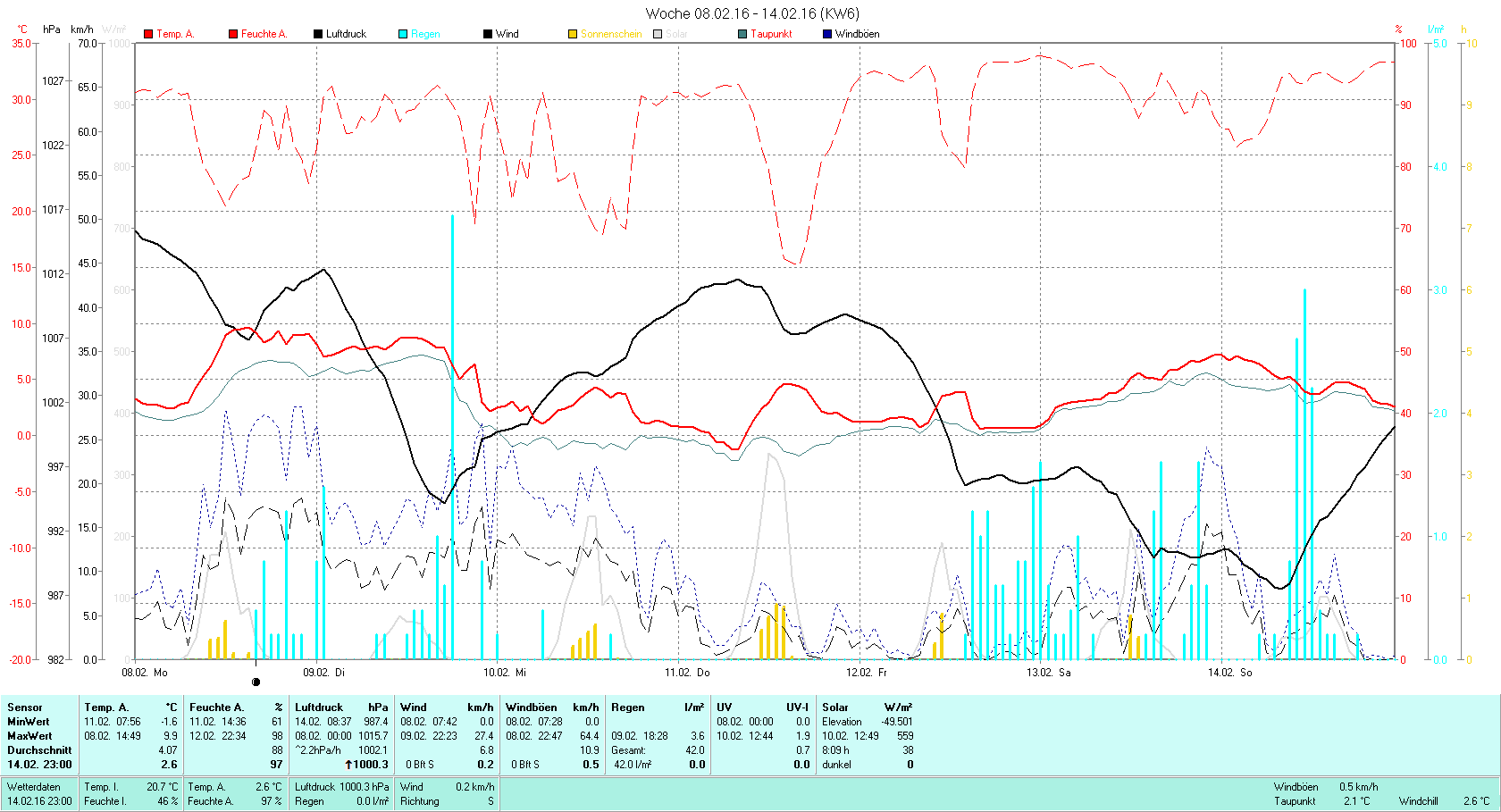Click the MinWert row label
This screenshot has width=1501, height=812.
pyautogui.click(x=29, y=722)
